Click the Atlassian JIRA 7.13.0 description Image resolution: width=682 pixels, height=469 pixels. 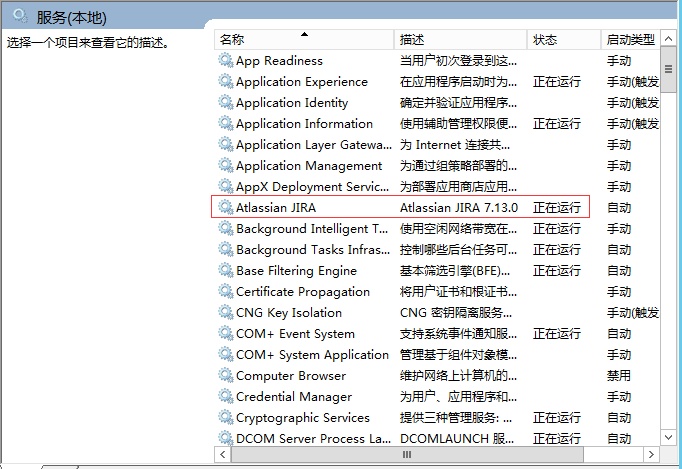pos(458,208)
